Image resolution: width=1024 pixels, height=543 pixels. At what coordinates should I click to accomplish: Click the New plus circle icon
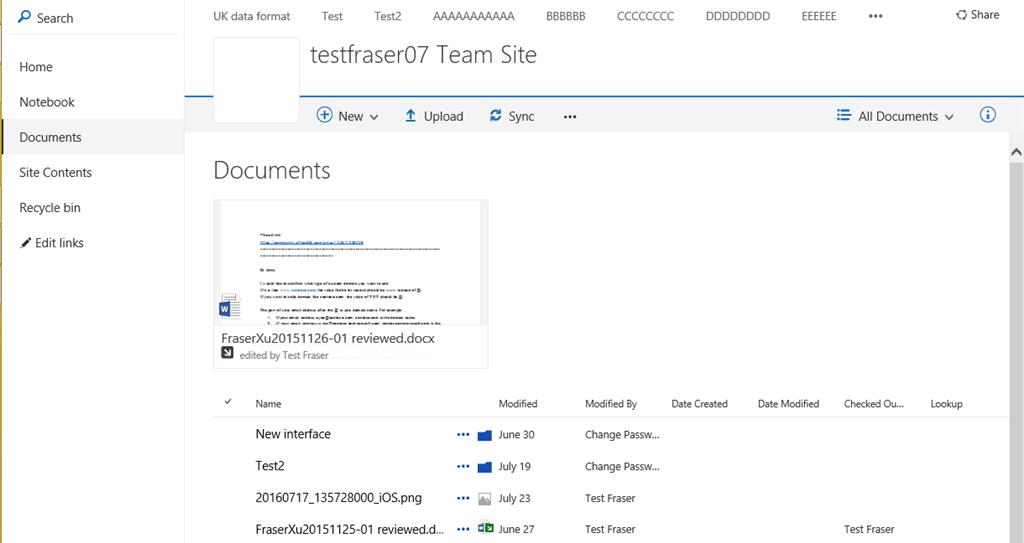(x=325, y=115)
